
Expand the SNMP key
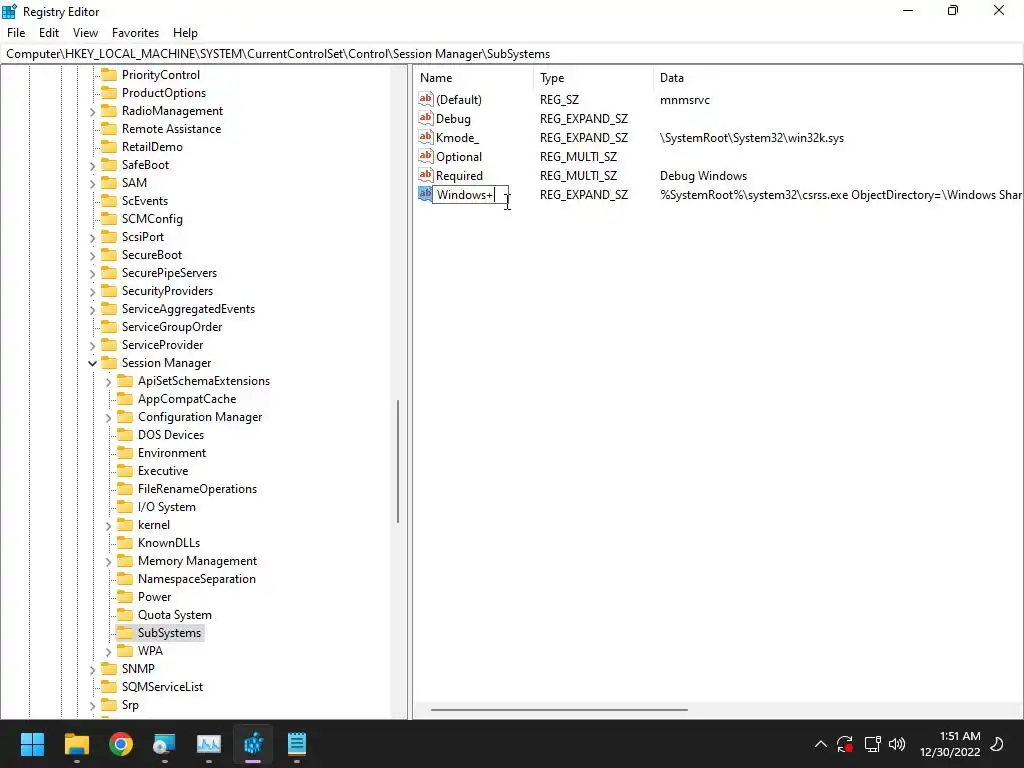[x=93, y=669]
